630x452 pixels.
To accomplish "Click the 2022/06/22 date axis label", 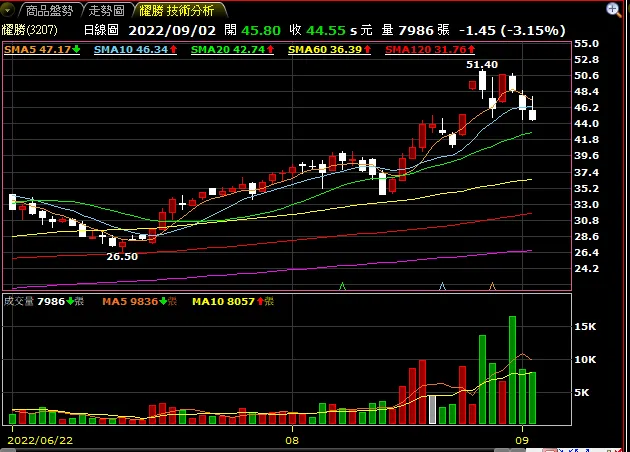I will (x=40, y=440).
